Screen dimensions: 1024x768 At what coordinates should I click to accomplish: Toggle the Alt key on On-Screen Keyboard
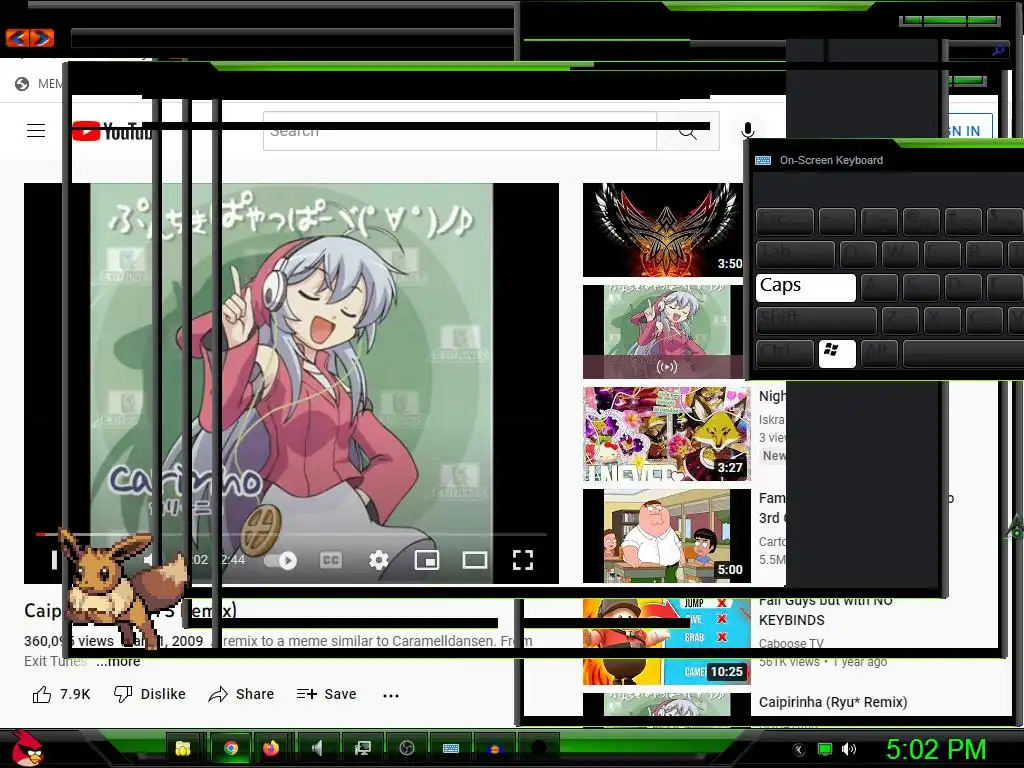pos(878,353)
